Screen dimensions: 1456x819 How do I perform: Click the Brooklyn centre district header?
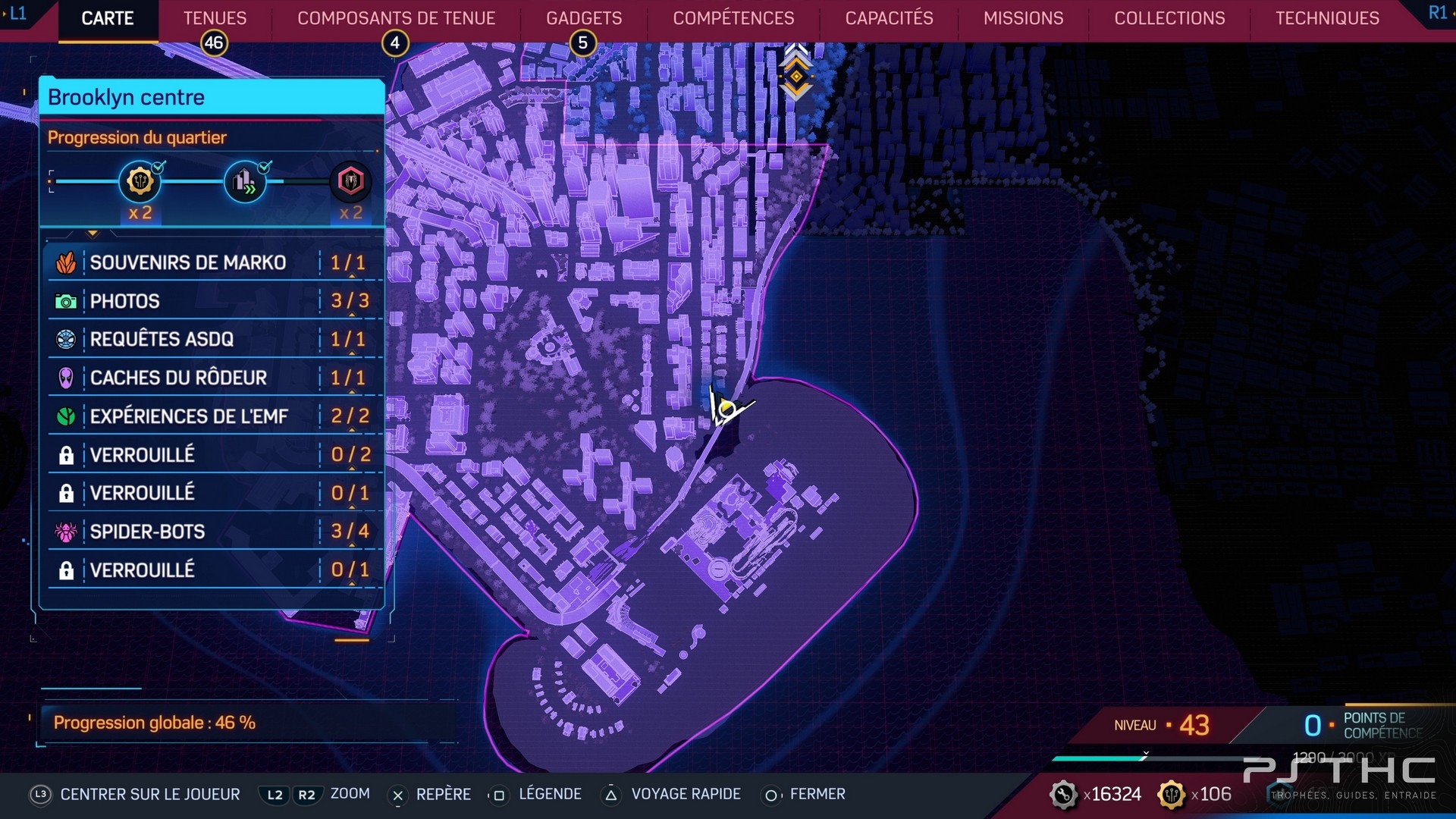(x=212, y=97)
